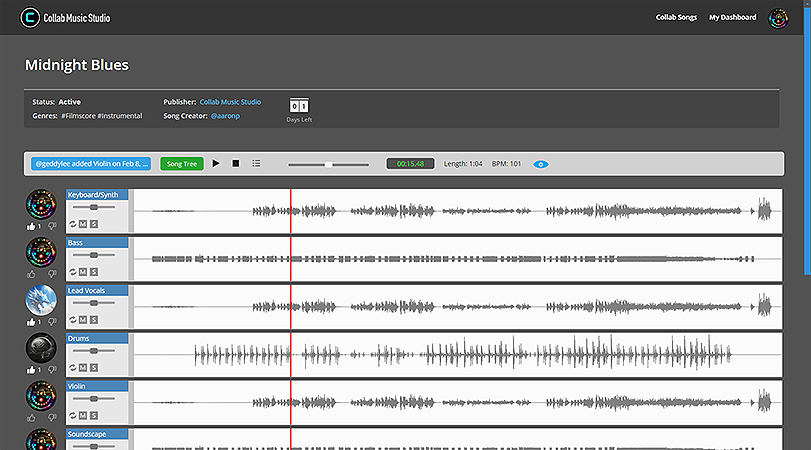This screenshot has width=811, height=450.
Task: Solo the Lead Vocals track
Action: [x=94, y=320]
